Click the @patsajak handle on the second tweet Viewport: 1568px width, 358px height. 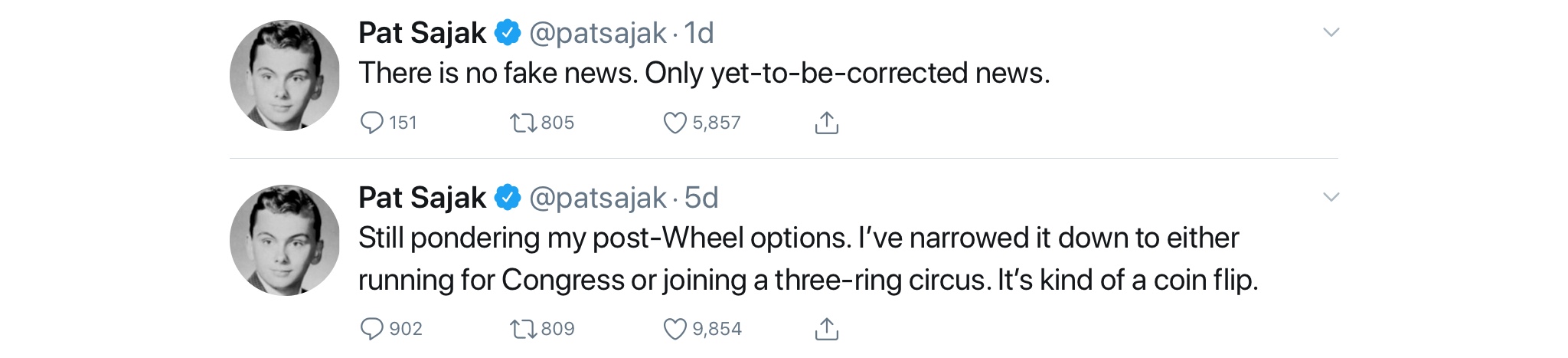pyautogui.click(x=597, y=198)
